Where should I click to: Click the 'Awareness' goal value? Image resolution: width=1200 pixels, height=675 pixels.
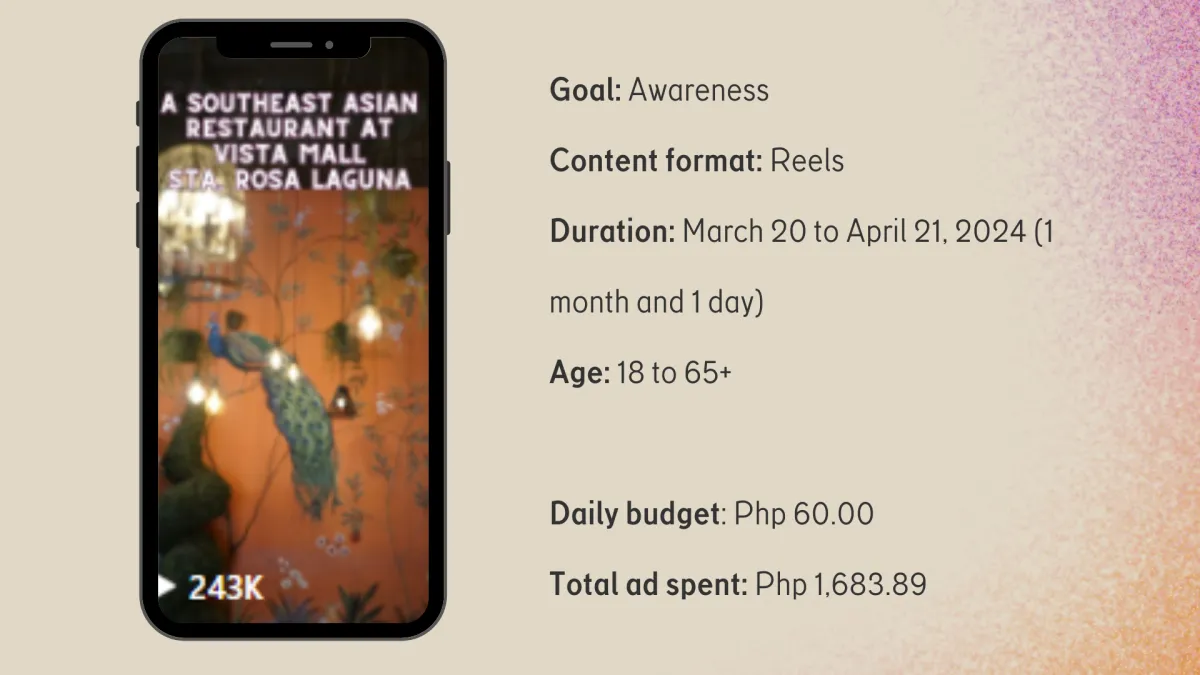[698, 90]
